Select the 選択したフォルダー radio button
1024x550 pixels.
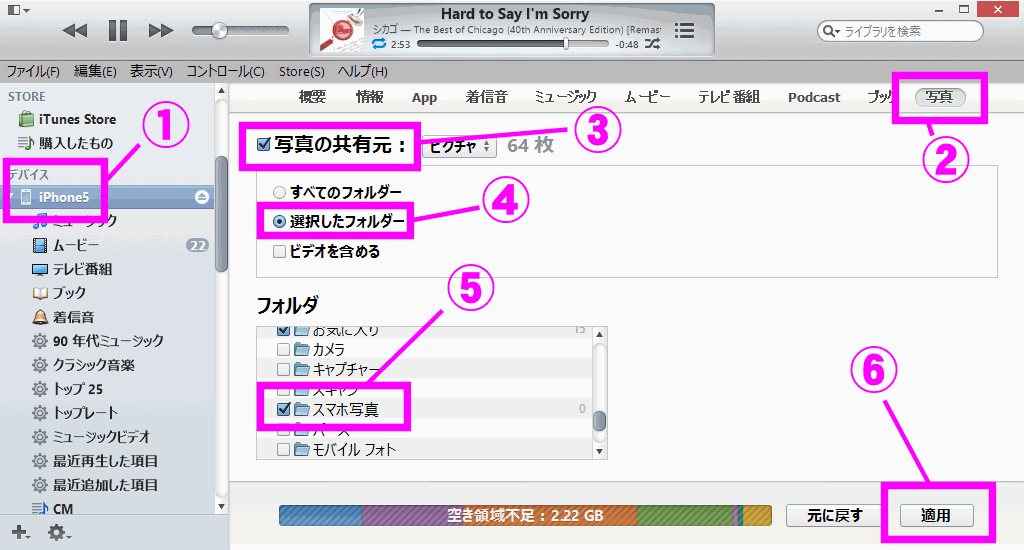click(x=280, y=221)
